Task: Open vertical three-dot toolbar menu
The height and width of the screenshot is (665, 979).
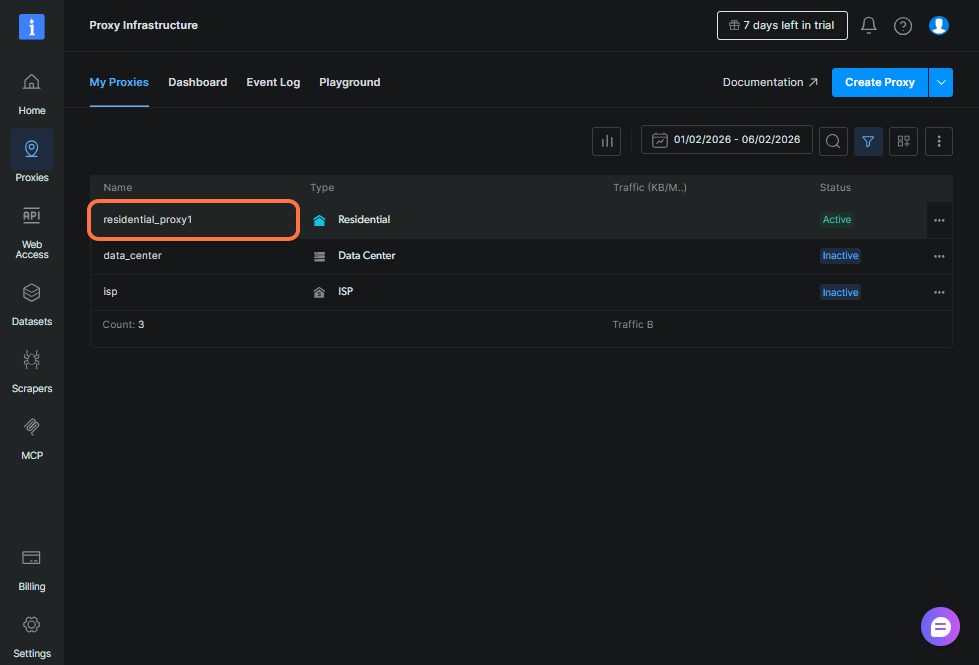Action: click(938, 141)
